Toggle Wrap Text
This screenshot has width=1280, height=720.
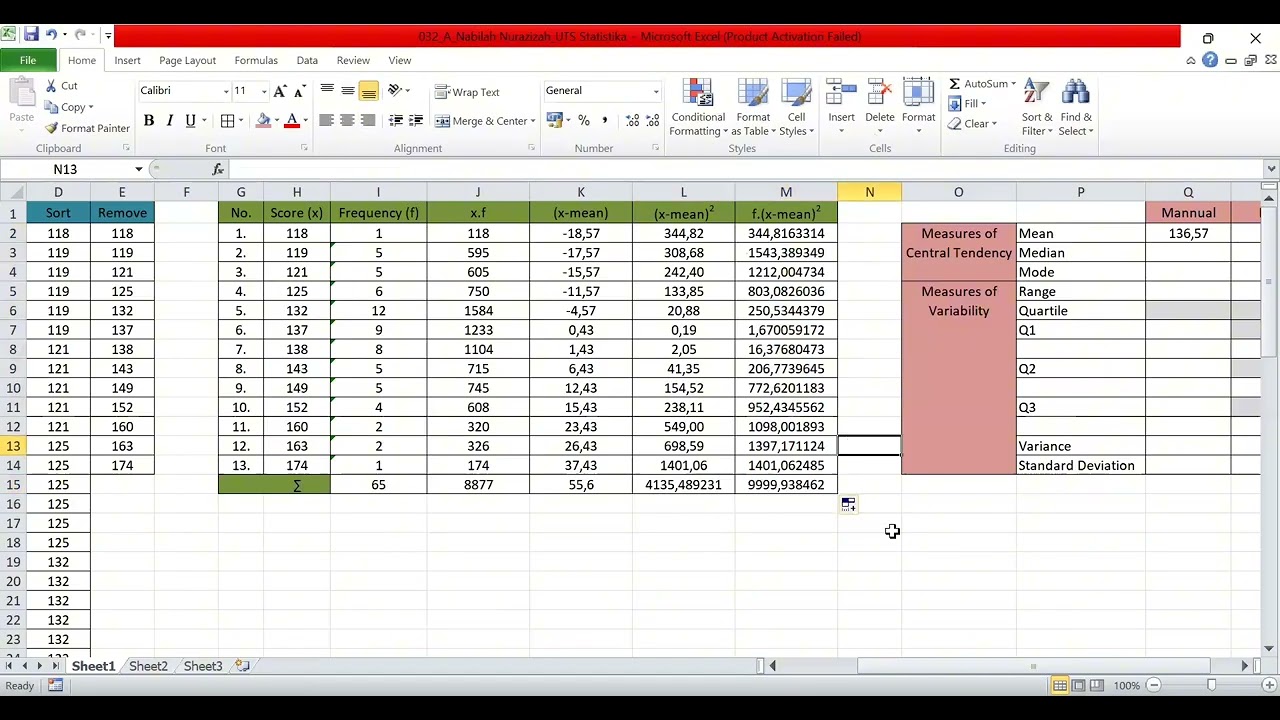coord(467,92)
